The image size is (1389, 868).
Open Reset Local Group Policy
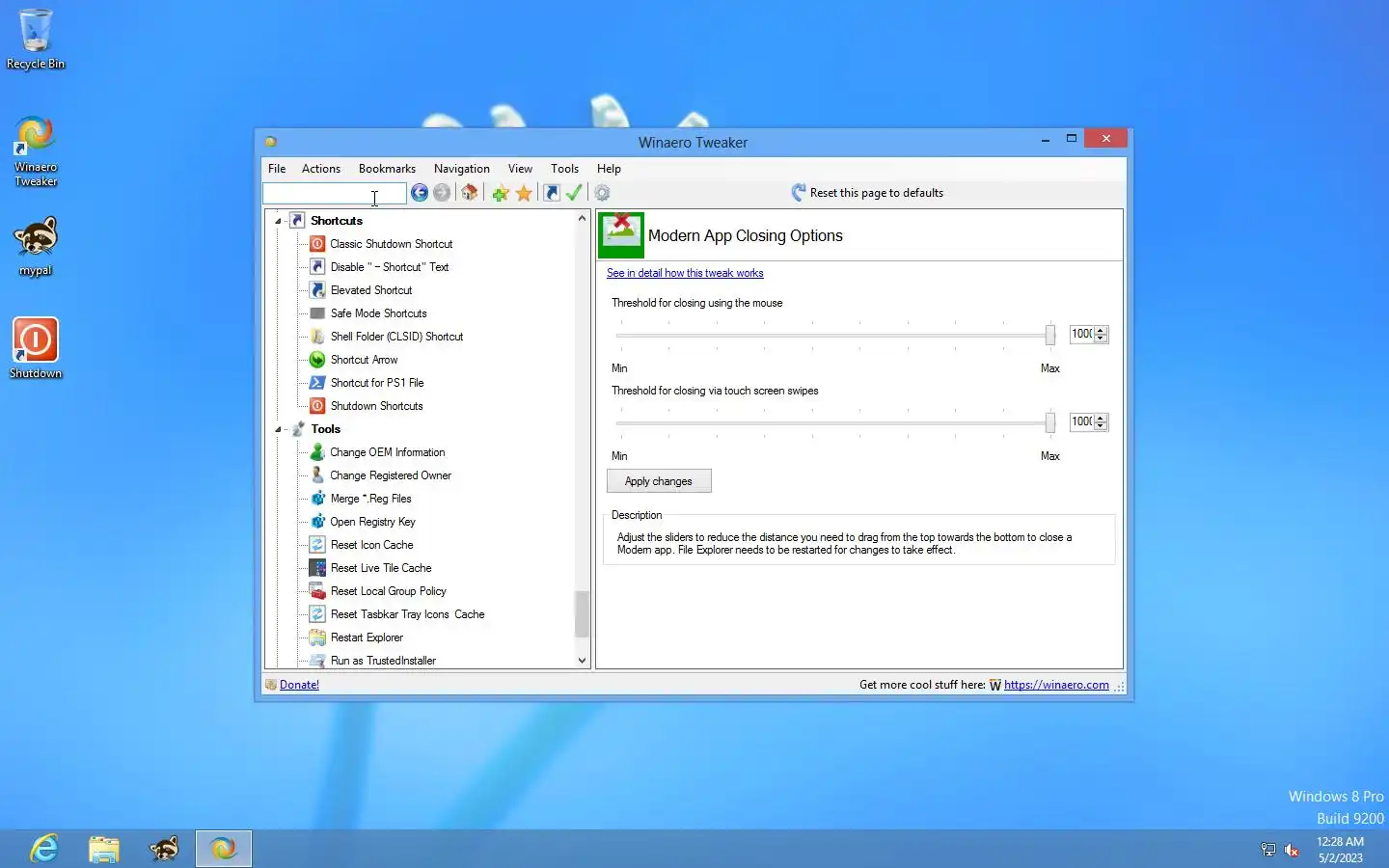[x=388, y=591]
